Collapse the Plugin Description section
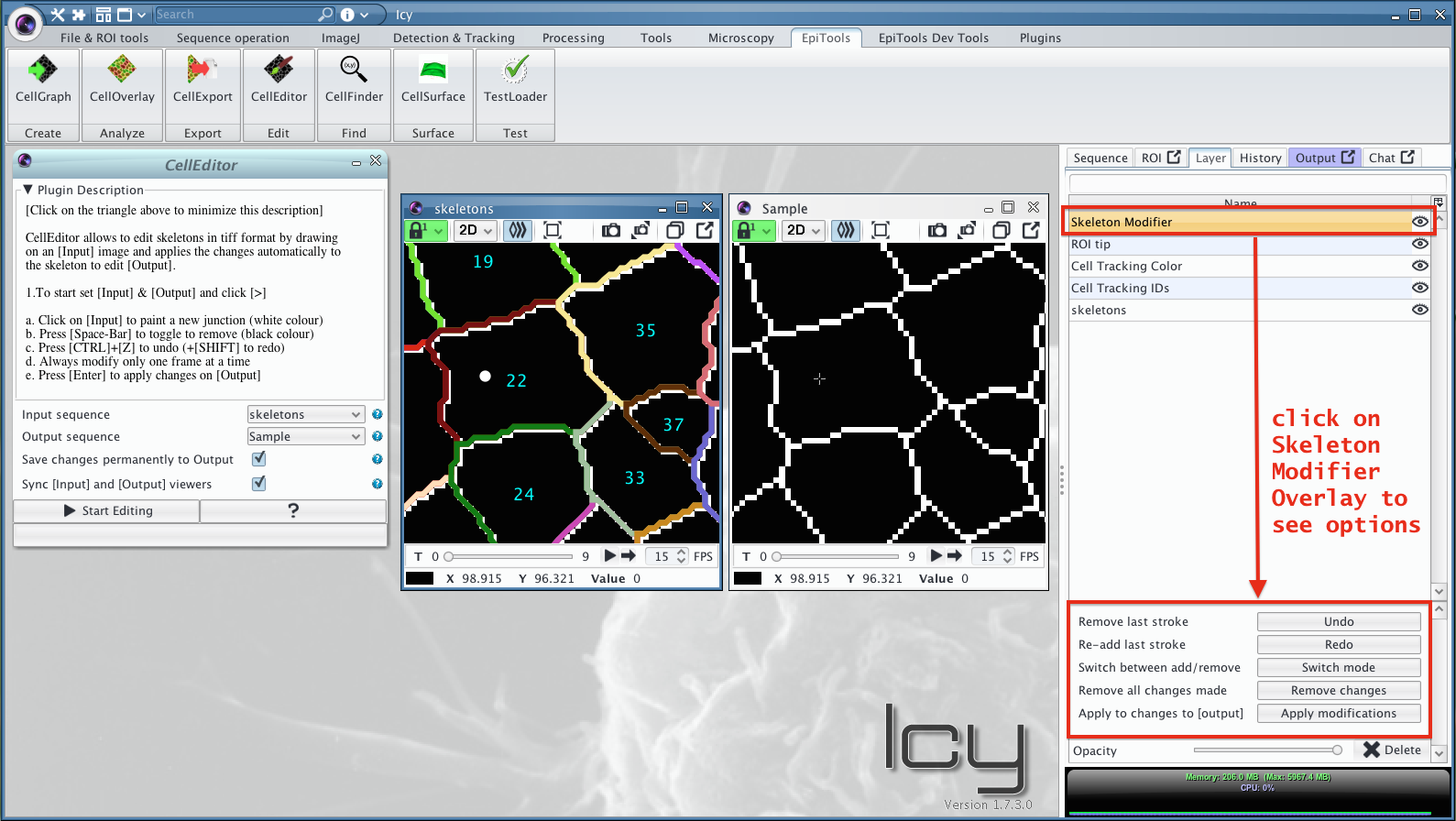The width and height of the screenshot is (1456, 821). 27,190
